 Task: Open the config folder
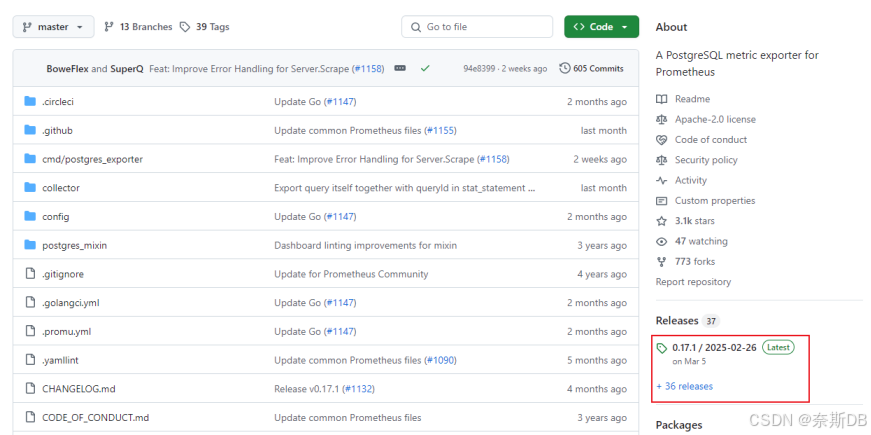pos(56,217)
